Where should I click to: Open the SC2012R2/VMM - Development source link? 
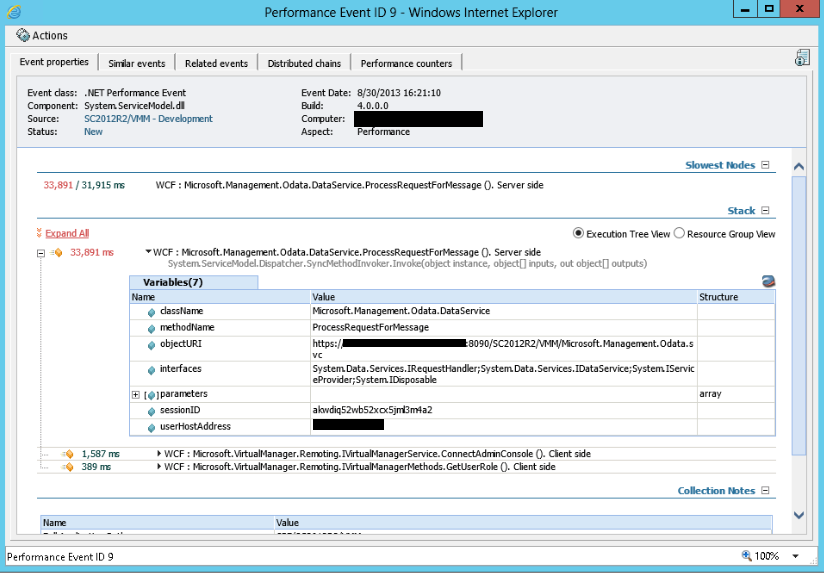148,119
